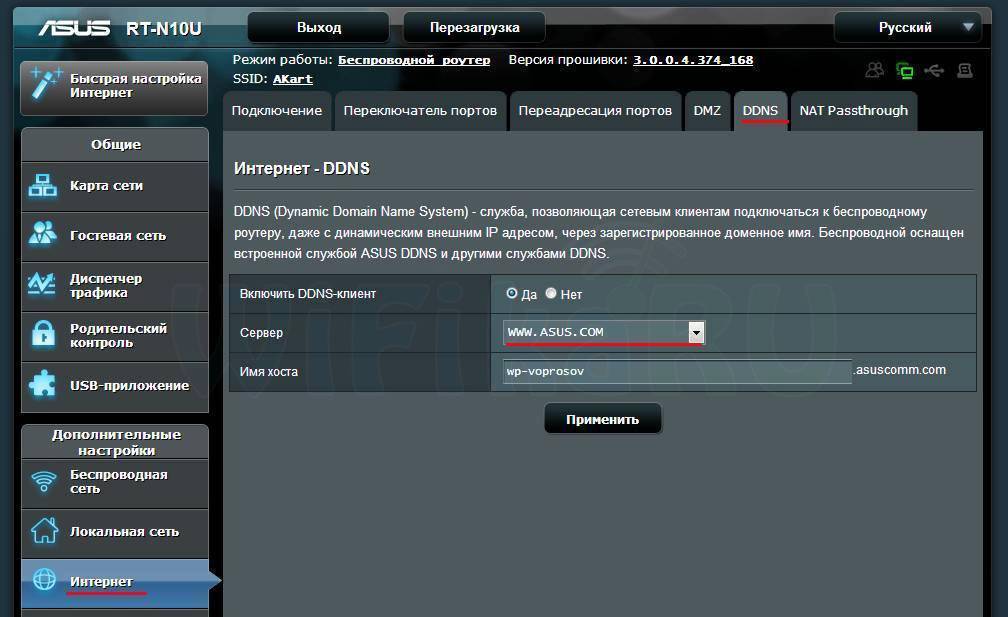This screenshot has height=617, width=1008.
Task: Select 'Да' to enable DDNS client
Action: [512, 294]
